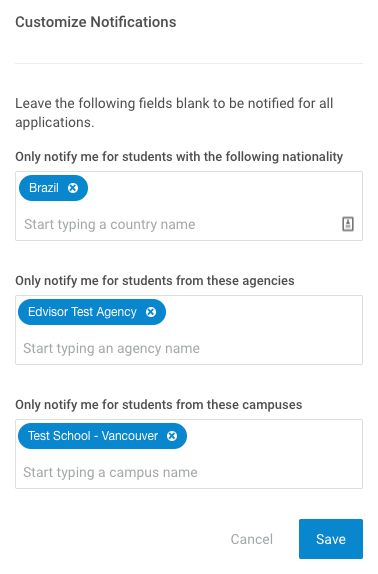Select the Test School - Vancouver chip label

tap(93, 436)
